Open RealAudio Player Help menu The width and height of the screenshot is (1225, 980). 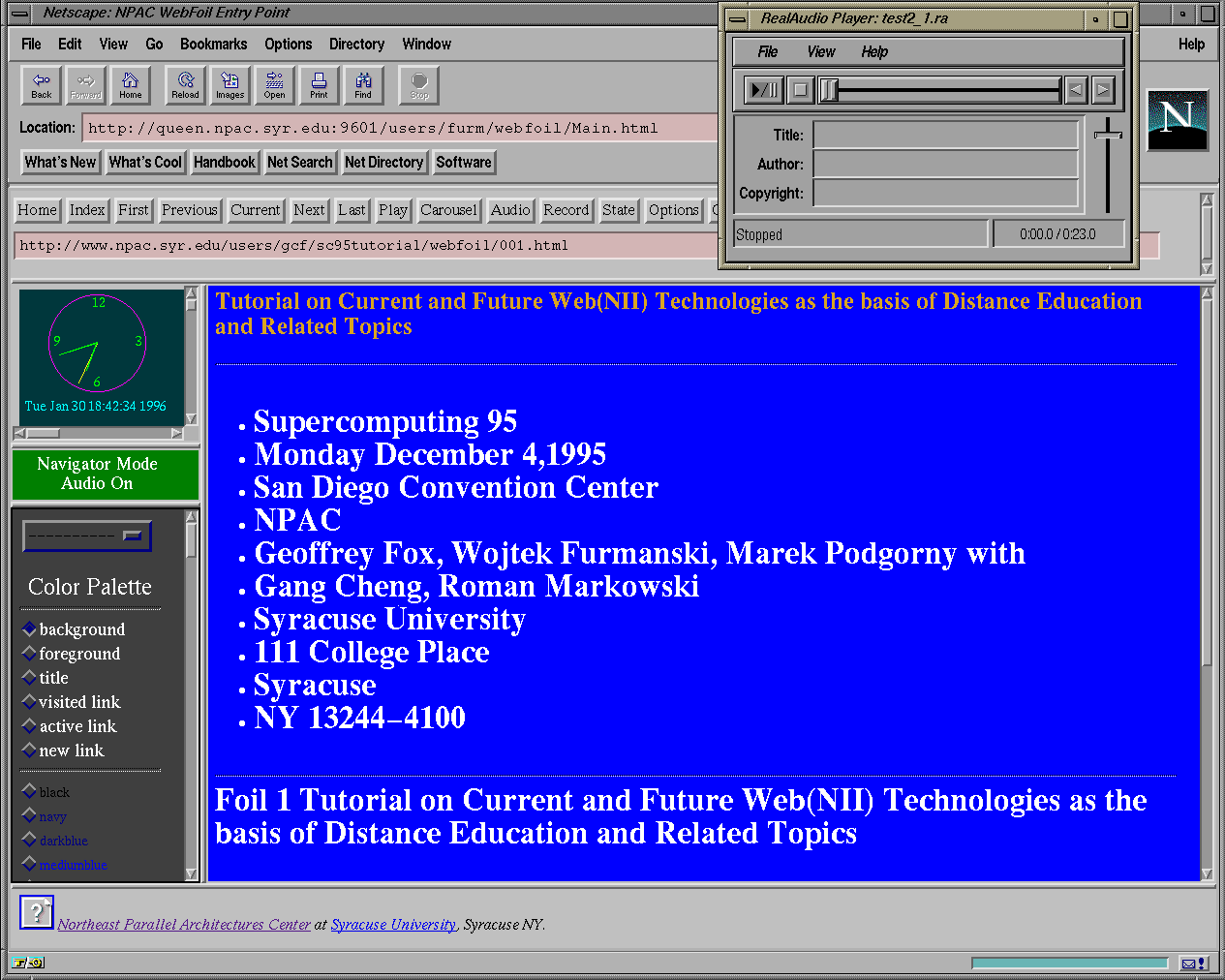click(x=874, y=51)
